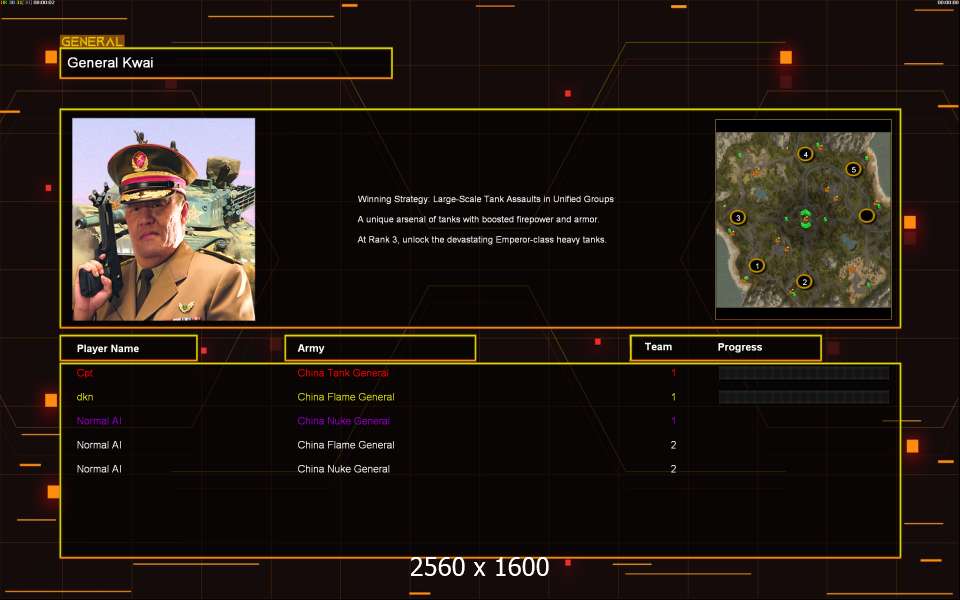Click start position 4 on the minimap

[x=805, y=154]
